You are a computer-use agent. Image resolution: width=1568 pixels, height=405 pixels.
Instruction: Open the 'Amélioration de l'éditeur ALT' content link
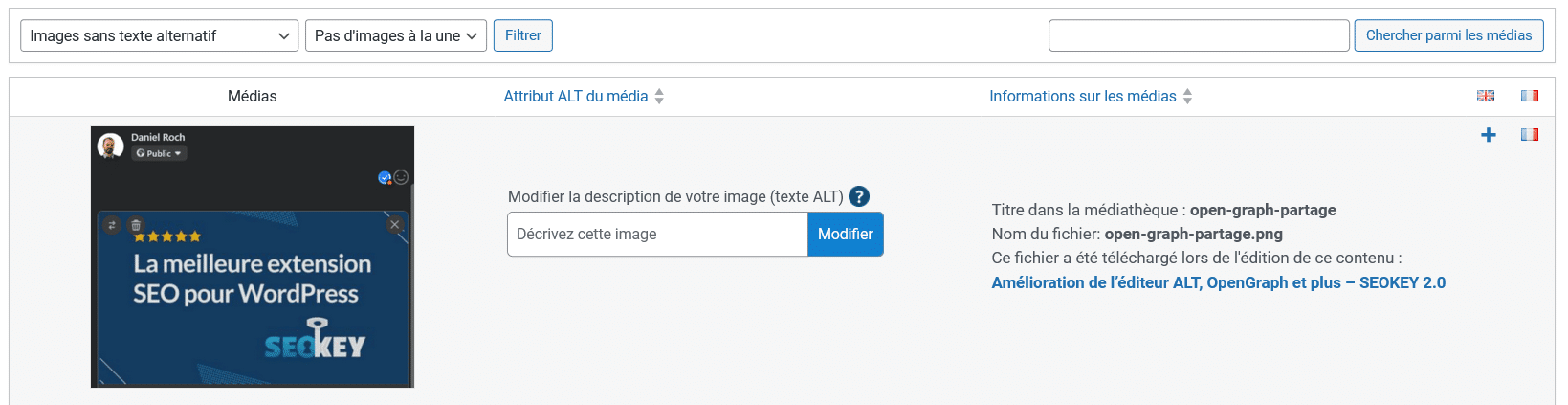[1218, 282]
